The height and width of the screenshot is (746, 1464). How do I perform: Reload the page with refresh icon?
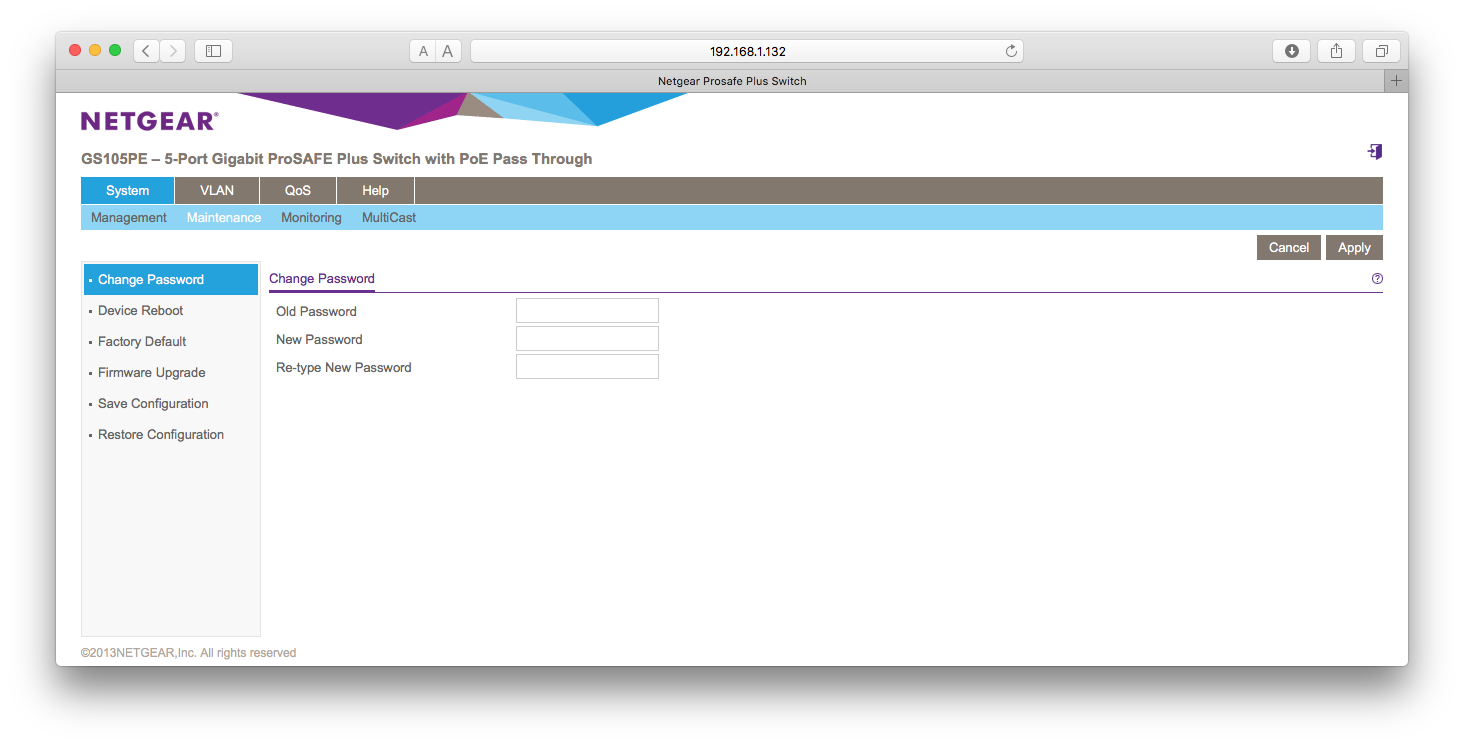[x=1011, y=51]
